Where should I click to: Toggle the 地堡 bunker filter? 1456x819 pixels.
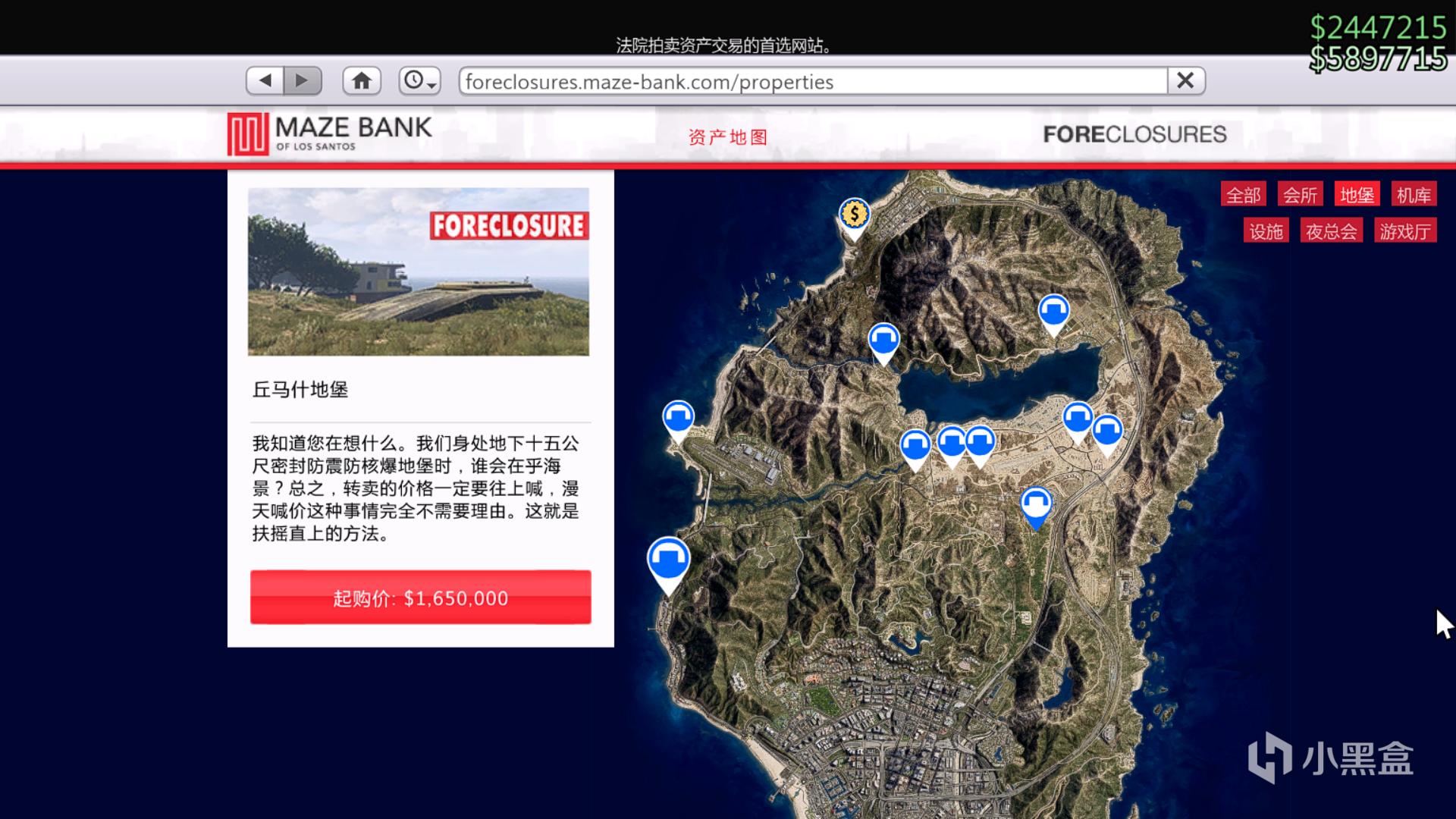coord(1357,195)
